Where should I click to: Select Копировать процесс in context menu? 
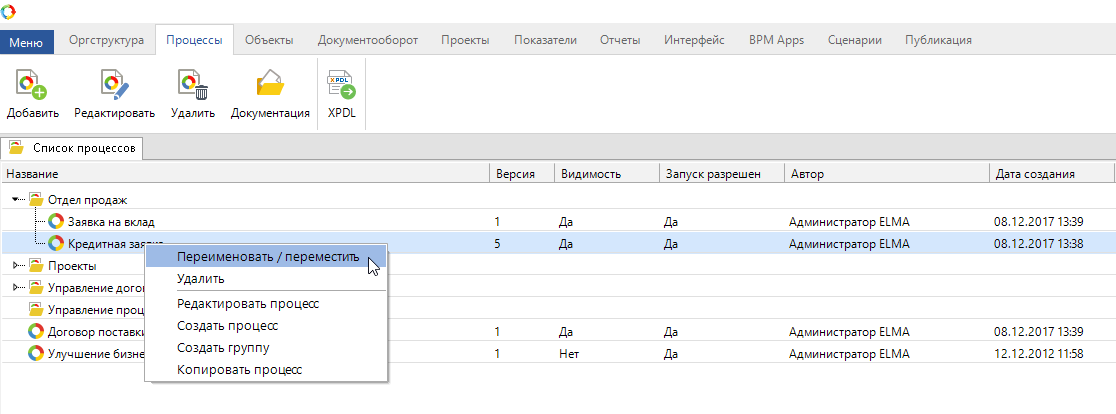(239, 369)
